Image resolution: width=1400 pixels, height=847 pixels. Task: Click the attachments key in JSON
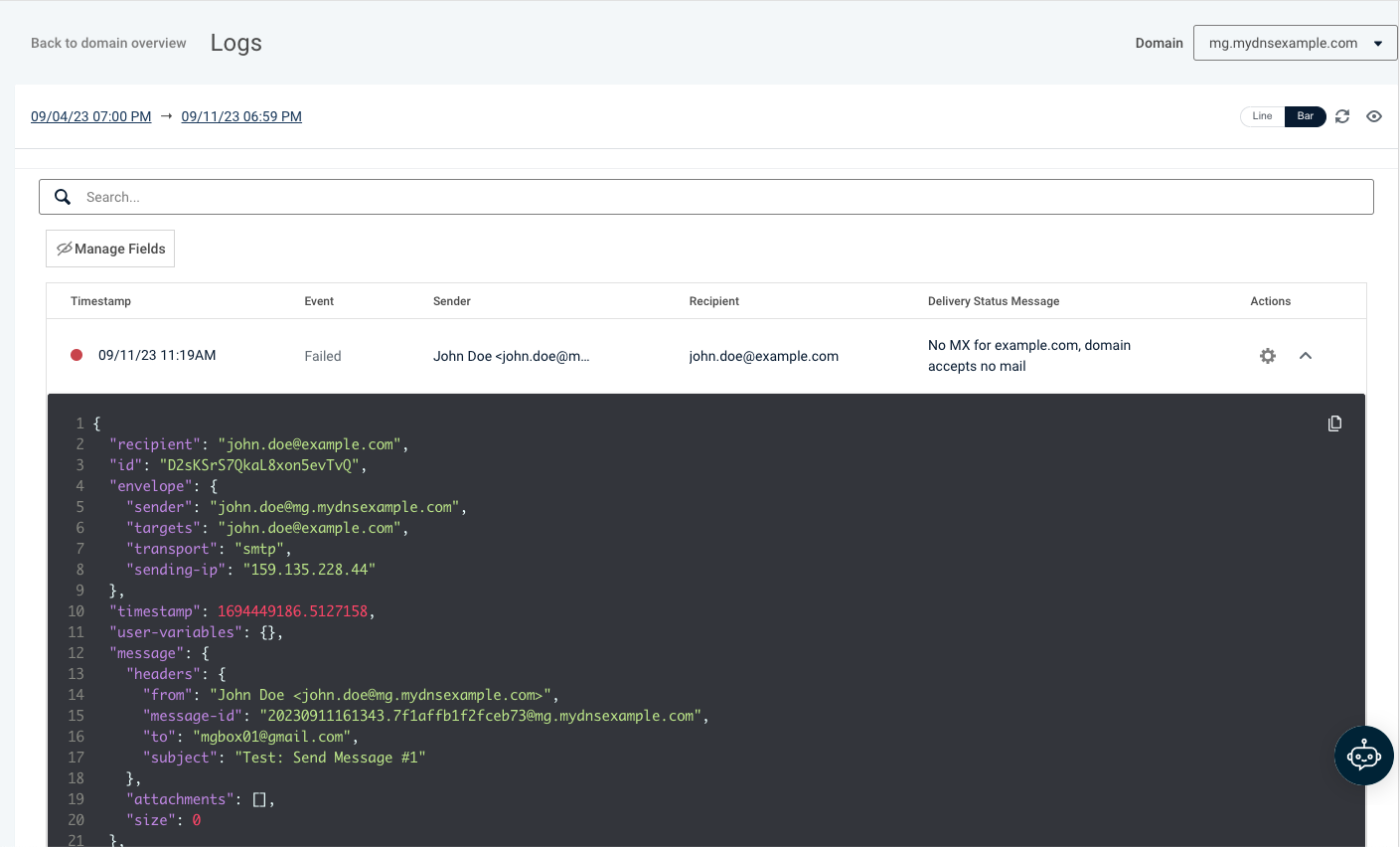pos(180,799)
